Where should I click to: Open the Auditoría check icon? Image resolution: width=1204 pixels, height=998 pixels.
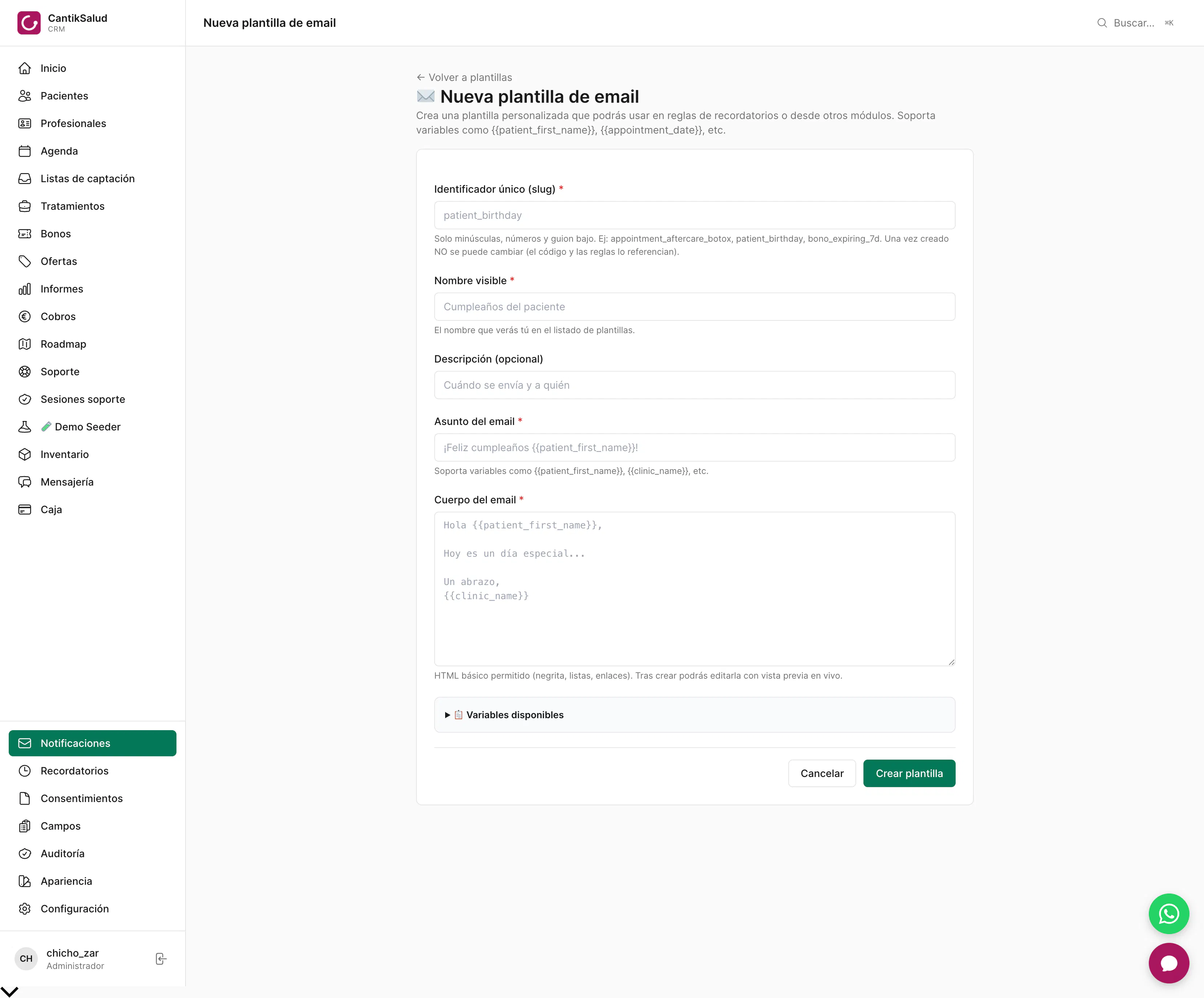tap(25, 854)
